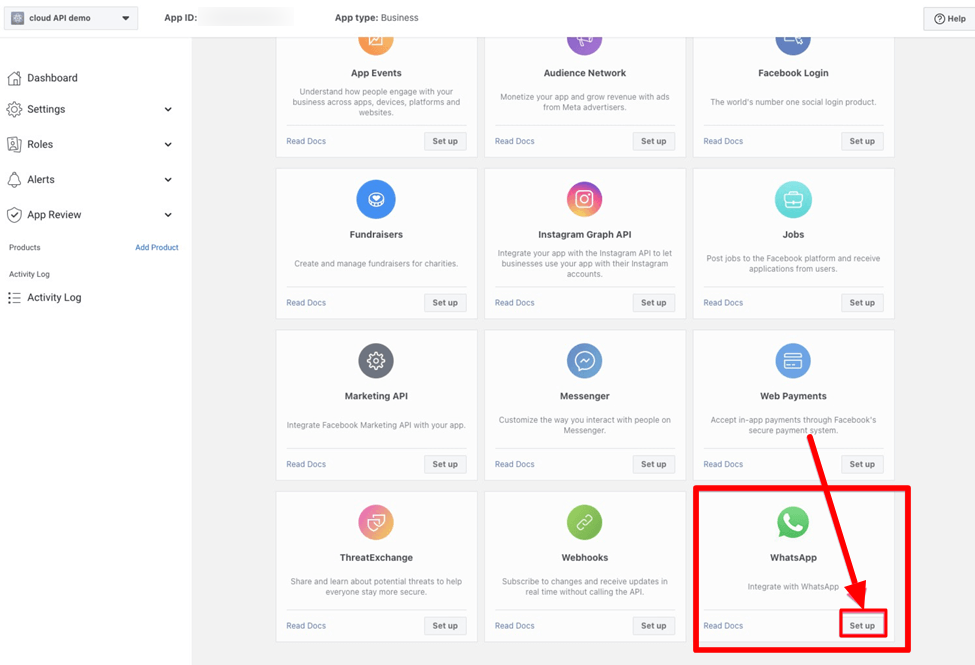Click the Activity Log list icon

pyautogui.click(x=14, y=298)
